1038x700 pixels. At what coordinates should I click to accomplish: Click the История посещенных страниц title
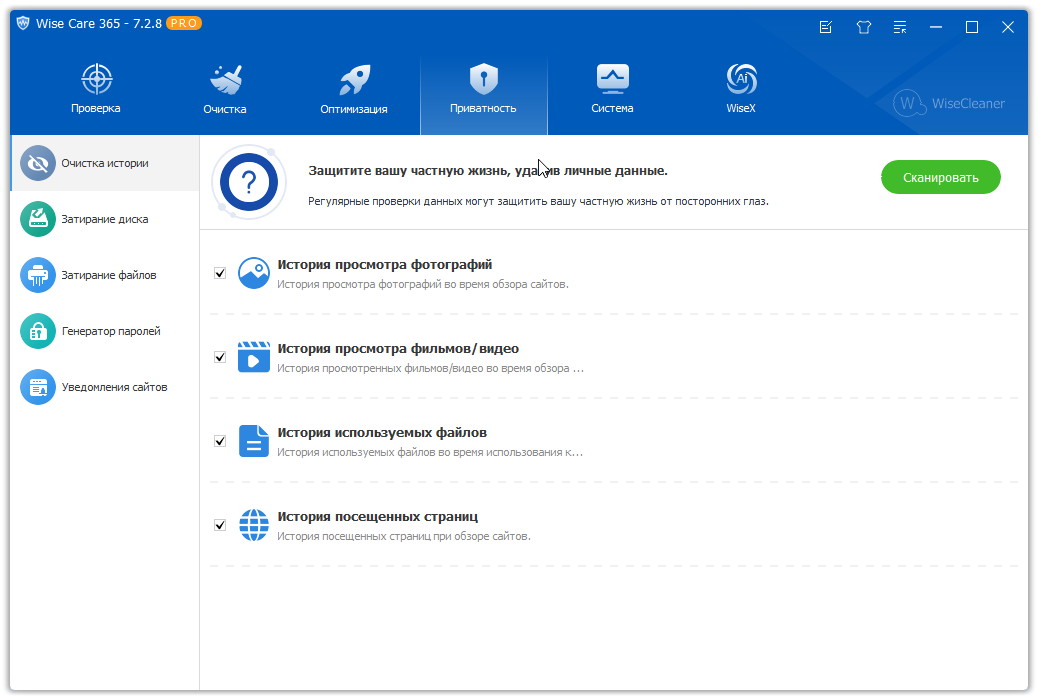tap(377, 517)
